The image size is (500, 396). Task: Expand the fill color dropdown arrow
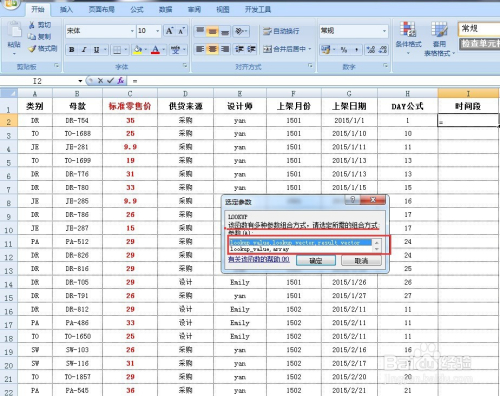coord(146,50)
